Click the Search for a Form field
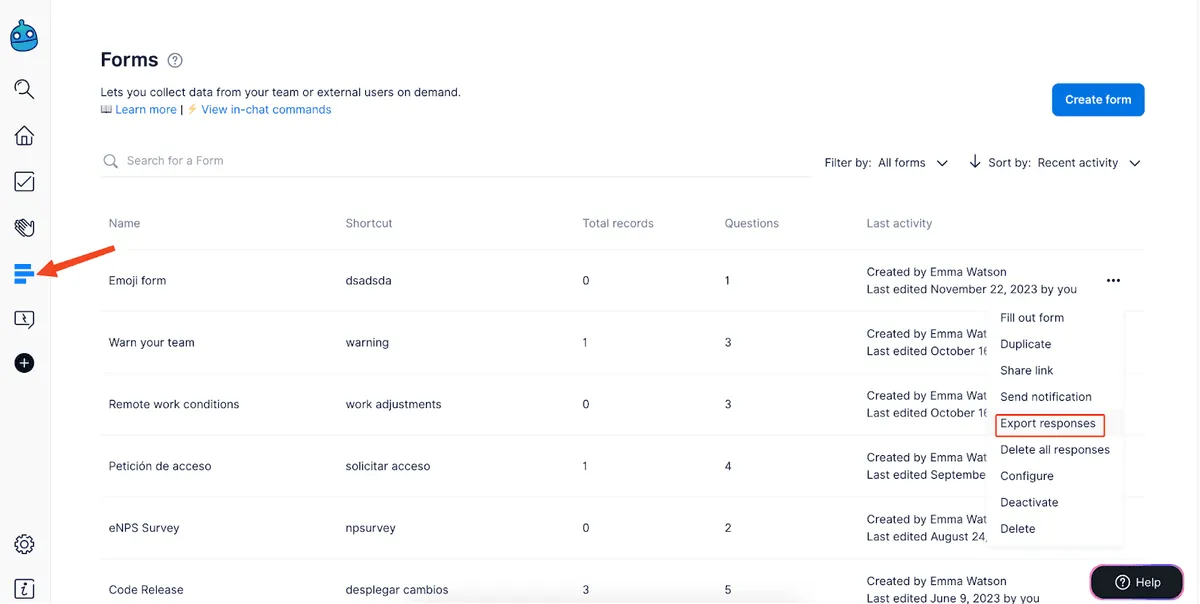1200x604 pixels. tap(300, 160)
